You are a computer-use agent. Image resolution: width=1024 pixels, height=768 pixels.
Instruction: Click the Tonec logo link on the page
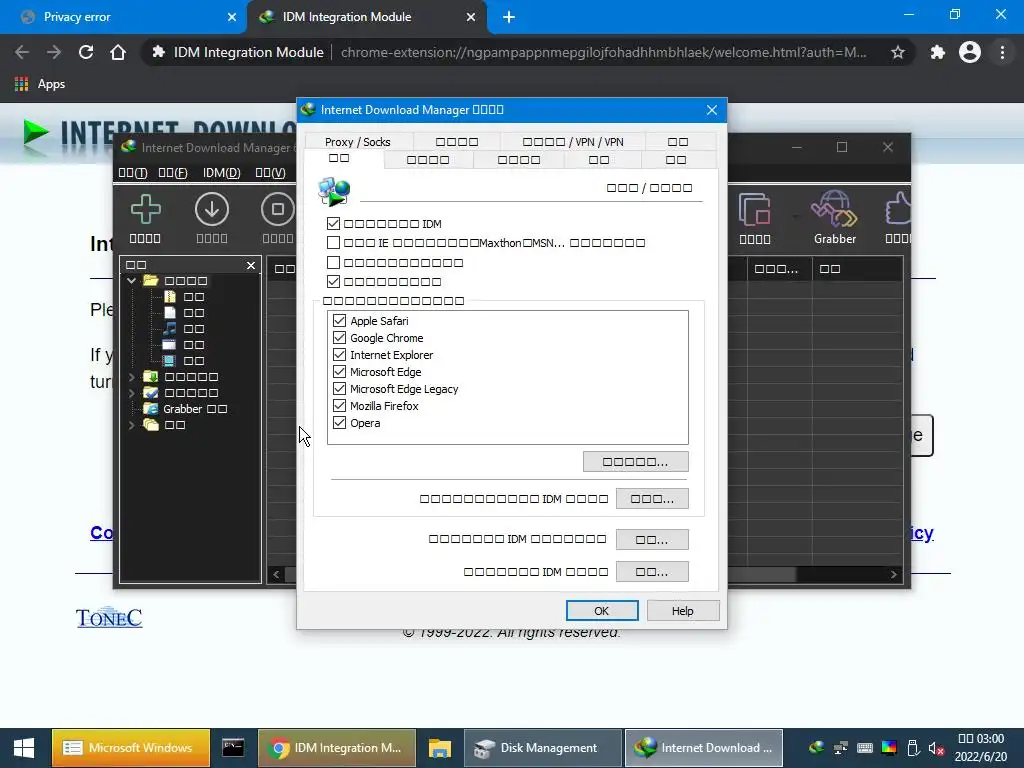tap(109, 618)
